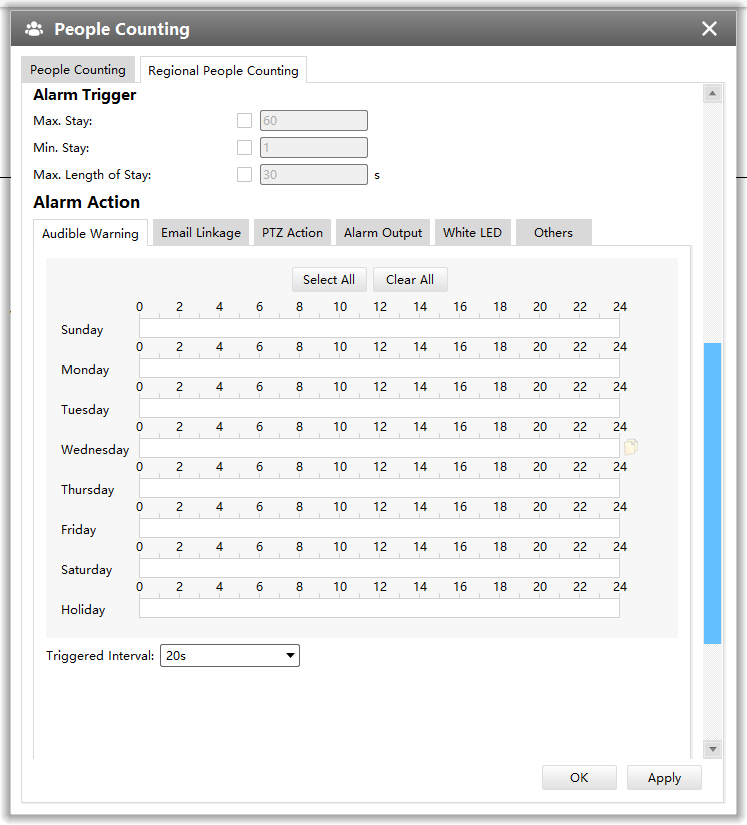The image size is (747, 825).
Task: Click the blue vertical scrollbar thumb
Action: pyautogui.click(x=712, y=492)
